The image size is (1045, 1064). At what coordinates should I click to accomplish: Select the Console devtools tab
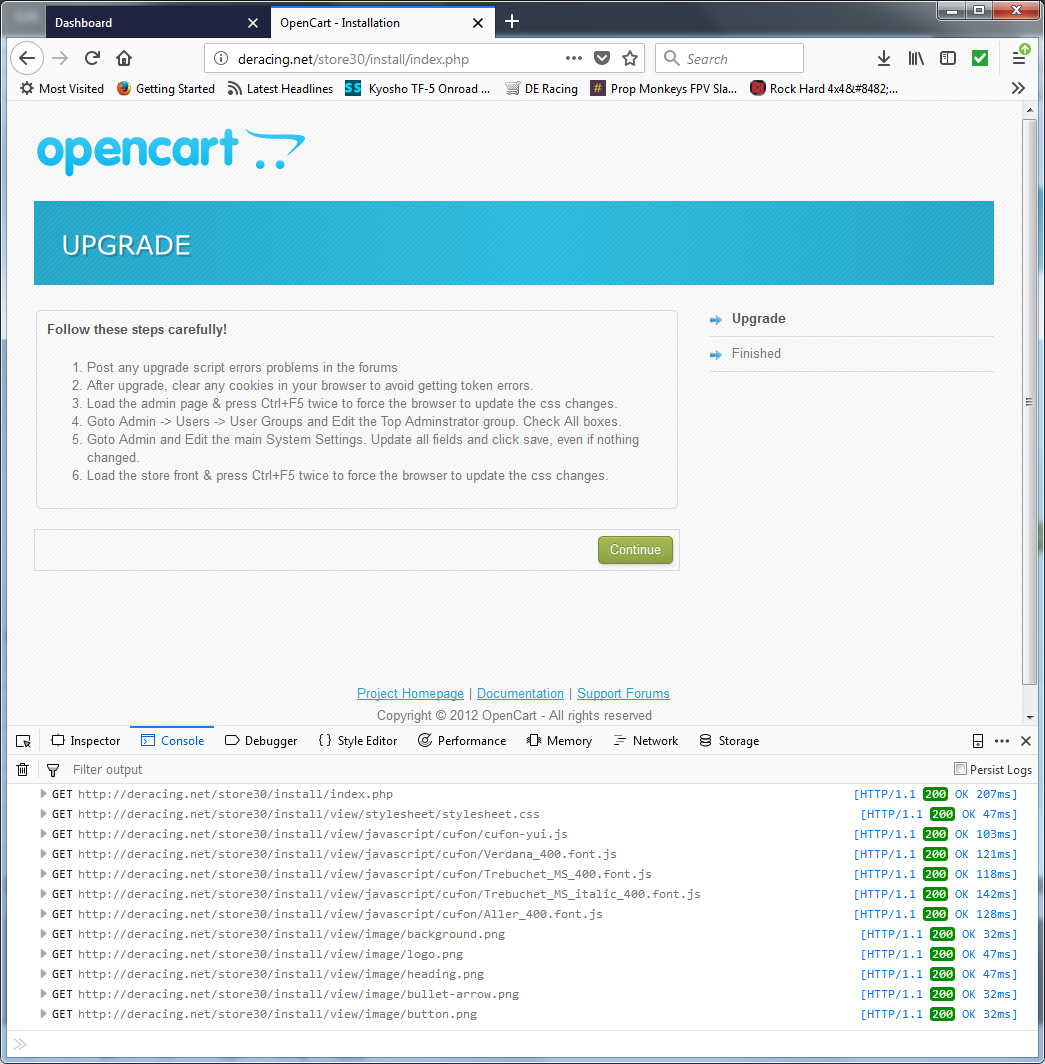click(172, 741)
